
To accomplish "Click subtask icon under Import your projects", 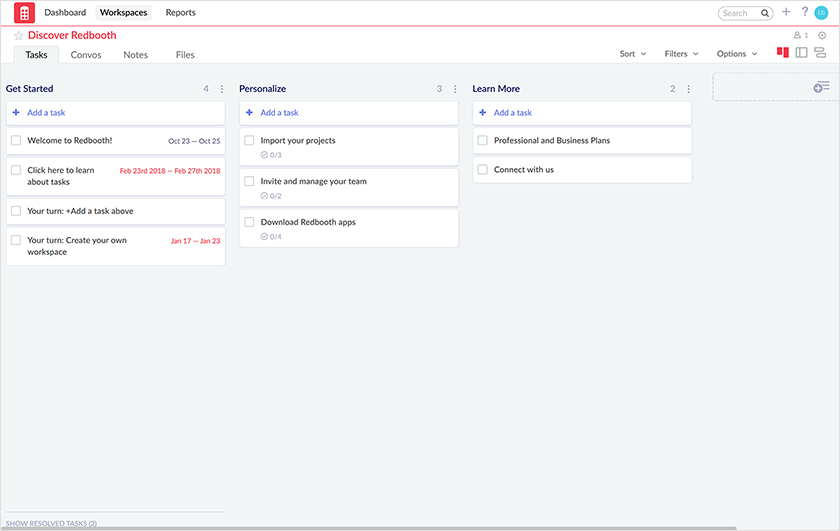I will [264, 155].
